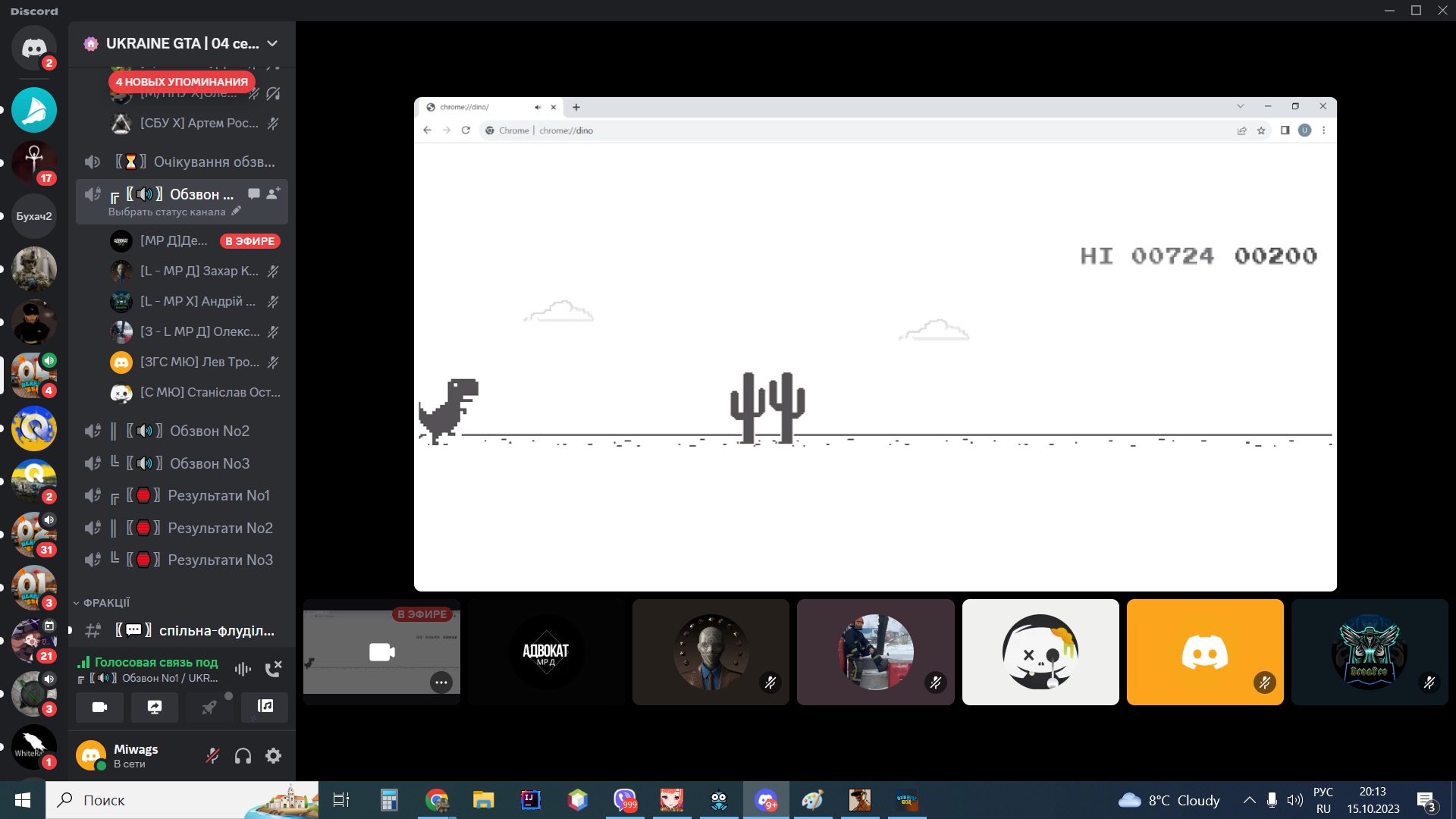Screen dimensions: 1456x819
Task: Open the Miwags user avatar menu
Action: (x=91, y=756)
